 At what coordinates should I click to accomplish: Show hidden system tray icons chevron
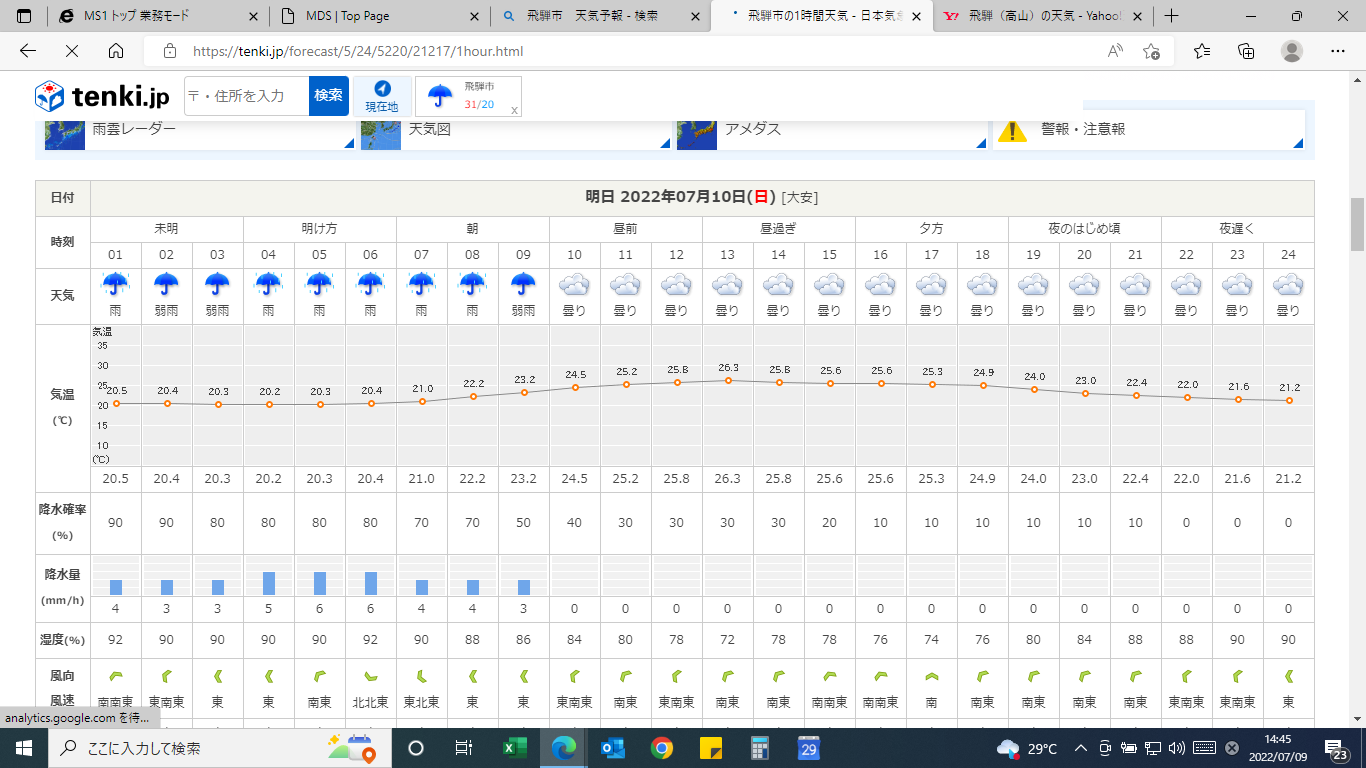(x=1080, y=748)
